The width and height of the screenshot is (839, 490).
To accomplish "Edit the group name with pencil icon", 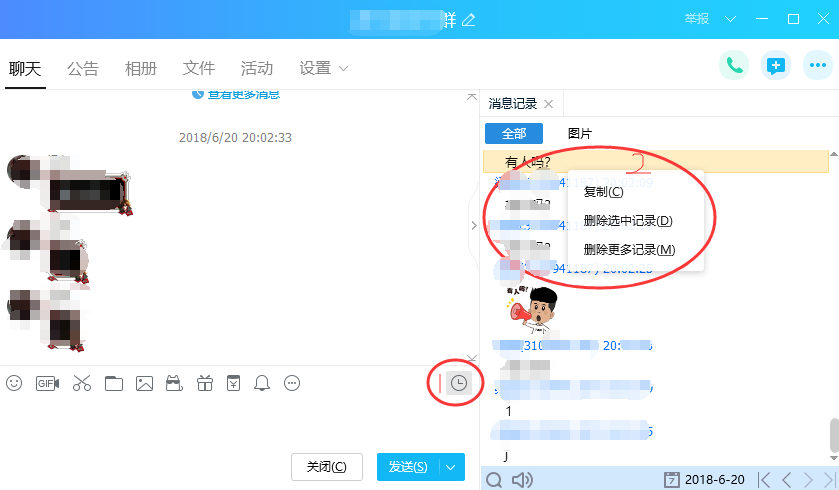I will (x=469, y=20).
